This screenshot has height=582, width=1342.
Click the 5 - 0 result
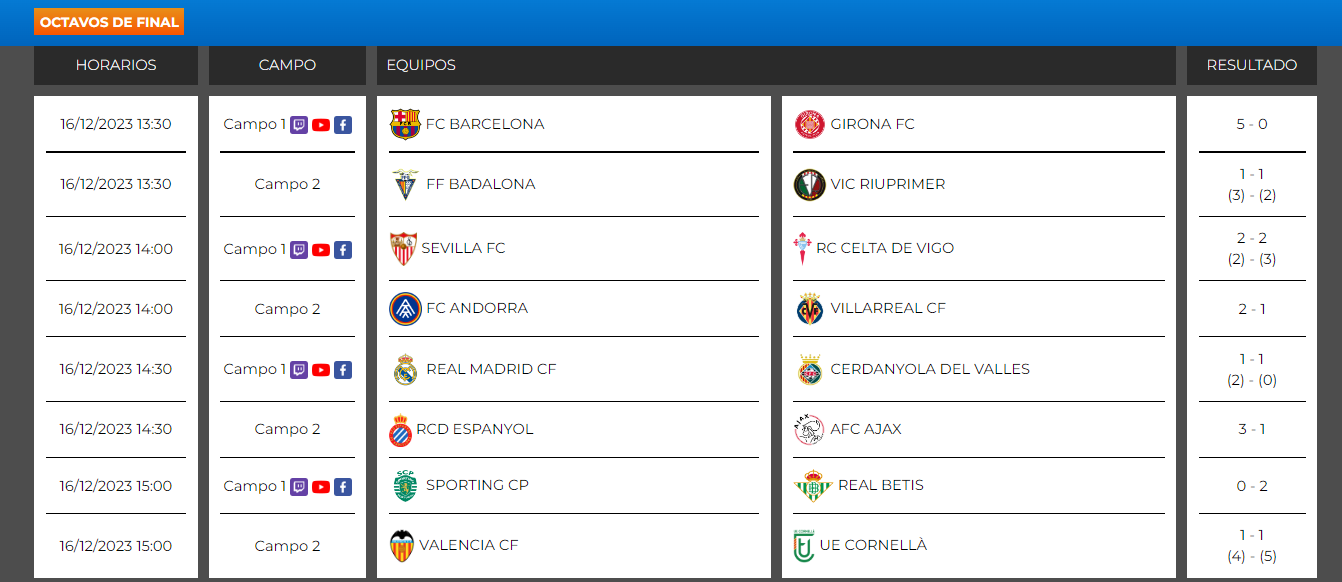[1251, 124]
